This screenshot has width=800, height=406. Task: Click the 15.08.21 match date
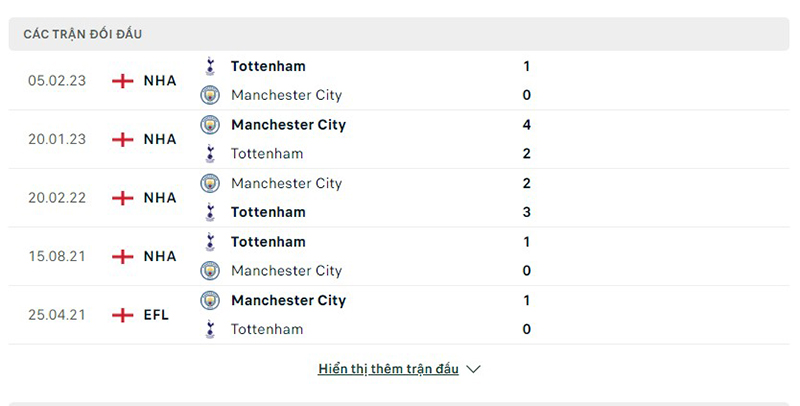pos(56,257)
